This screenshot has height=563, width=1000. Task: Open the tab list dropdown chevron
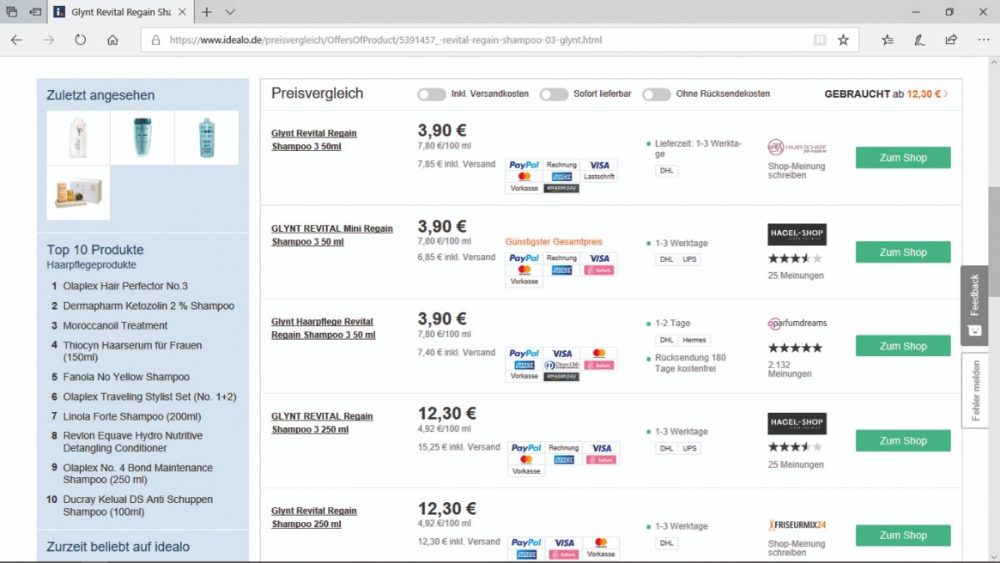[x=230, y=12]
